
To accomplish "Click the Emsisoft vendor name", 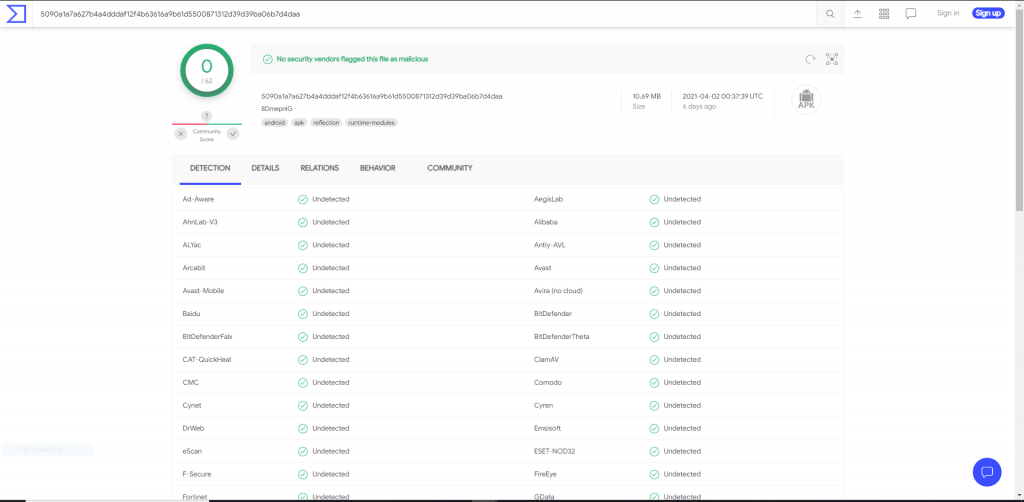I will coord(547,428).
